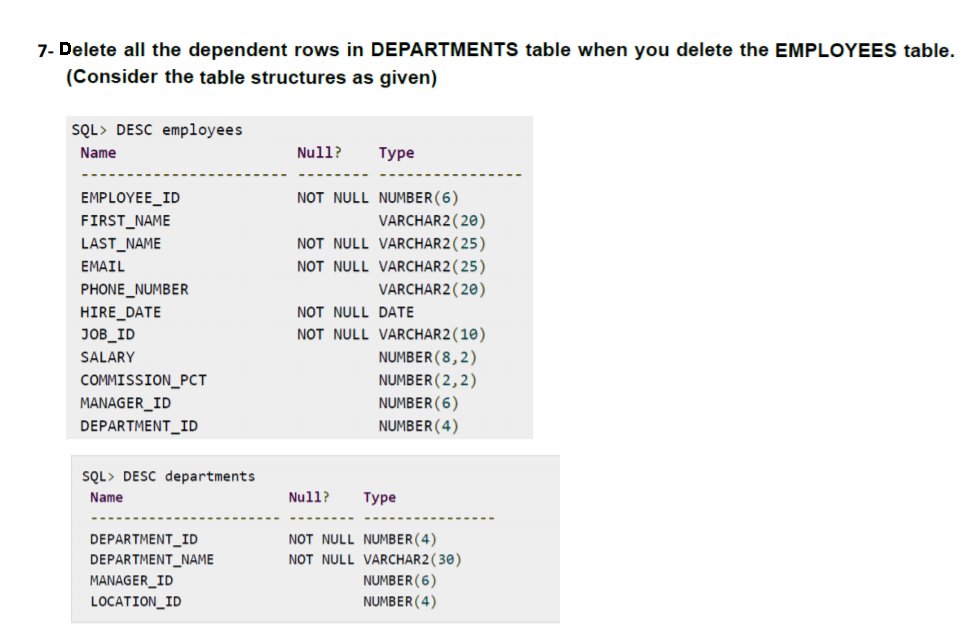Select the 'SQL> DESC departments' command line
Viewport: 977px width, 641px height.
coord(169,477)
